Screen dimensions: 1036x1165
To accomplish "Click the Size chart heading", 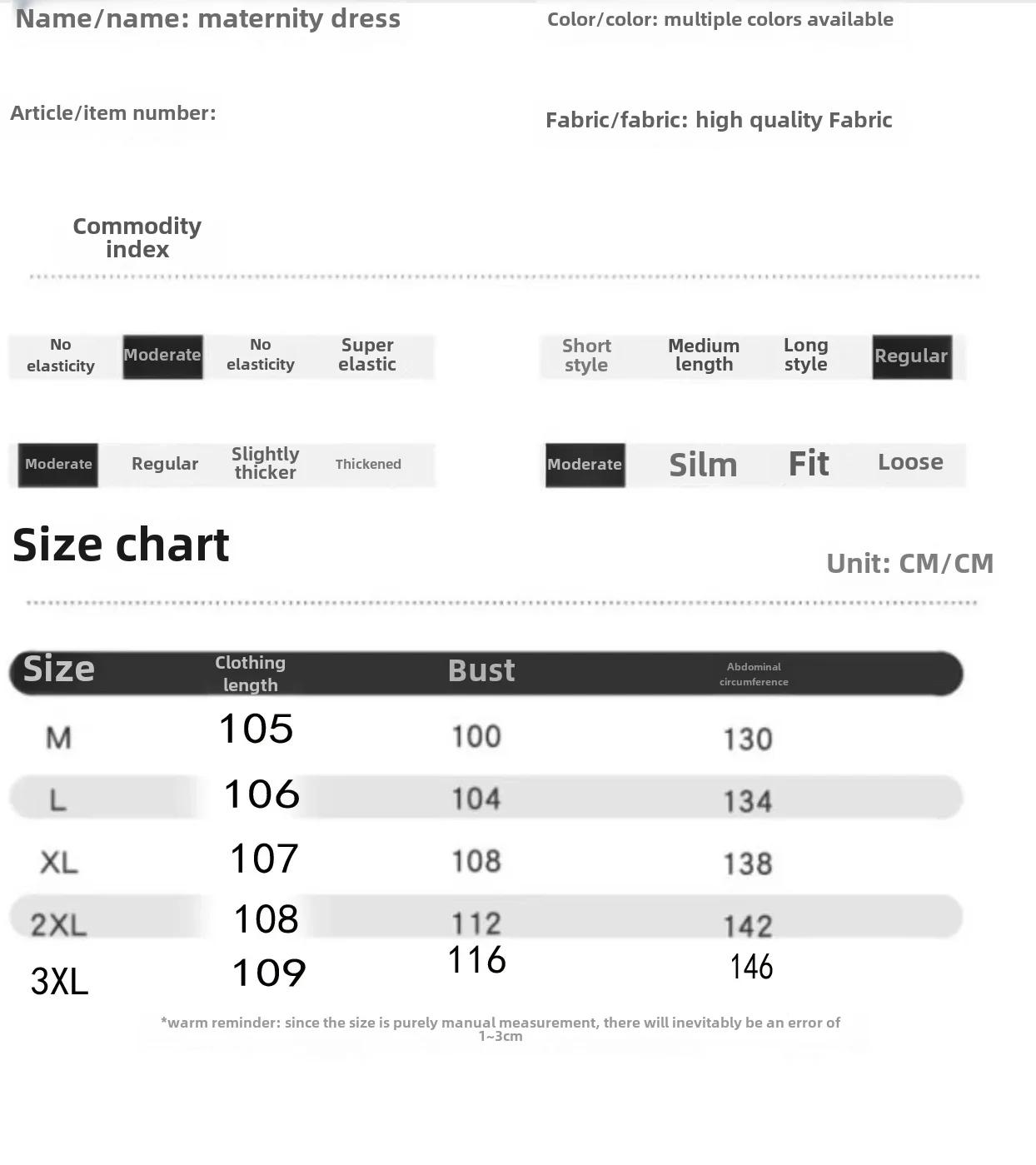I will [x=121, y=545].
